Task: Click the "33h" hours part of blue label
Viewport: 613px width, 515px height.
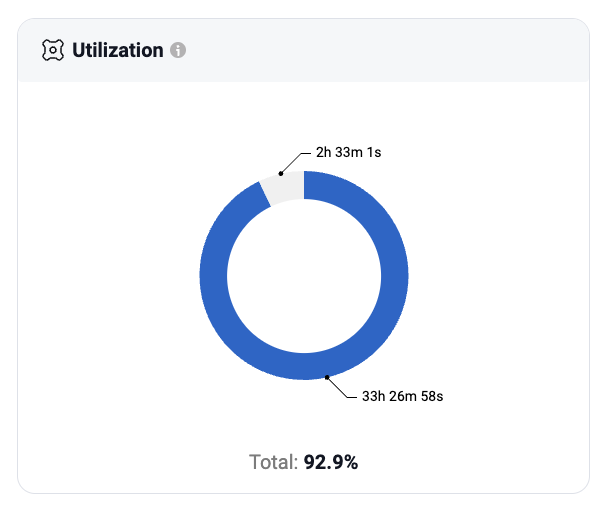Action: (x=373, y=396)
